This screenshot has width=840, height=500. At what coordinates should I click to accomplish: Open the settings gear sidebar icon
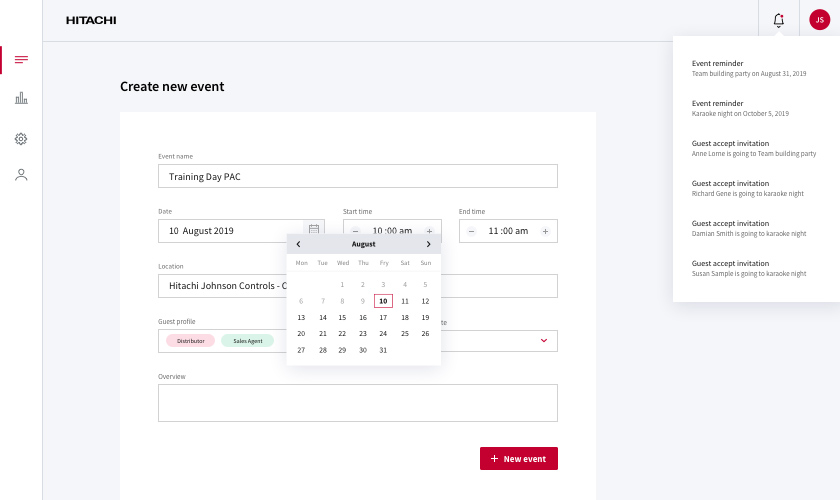pyautogui.click(x=21, y=139)
